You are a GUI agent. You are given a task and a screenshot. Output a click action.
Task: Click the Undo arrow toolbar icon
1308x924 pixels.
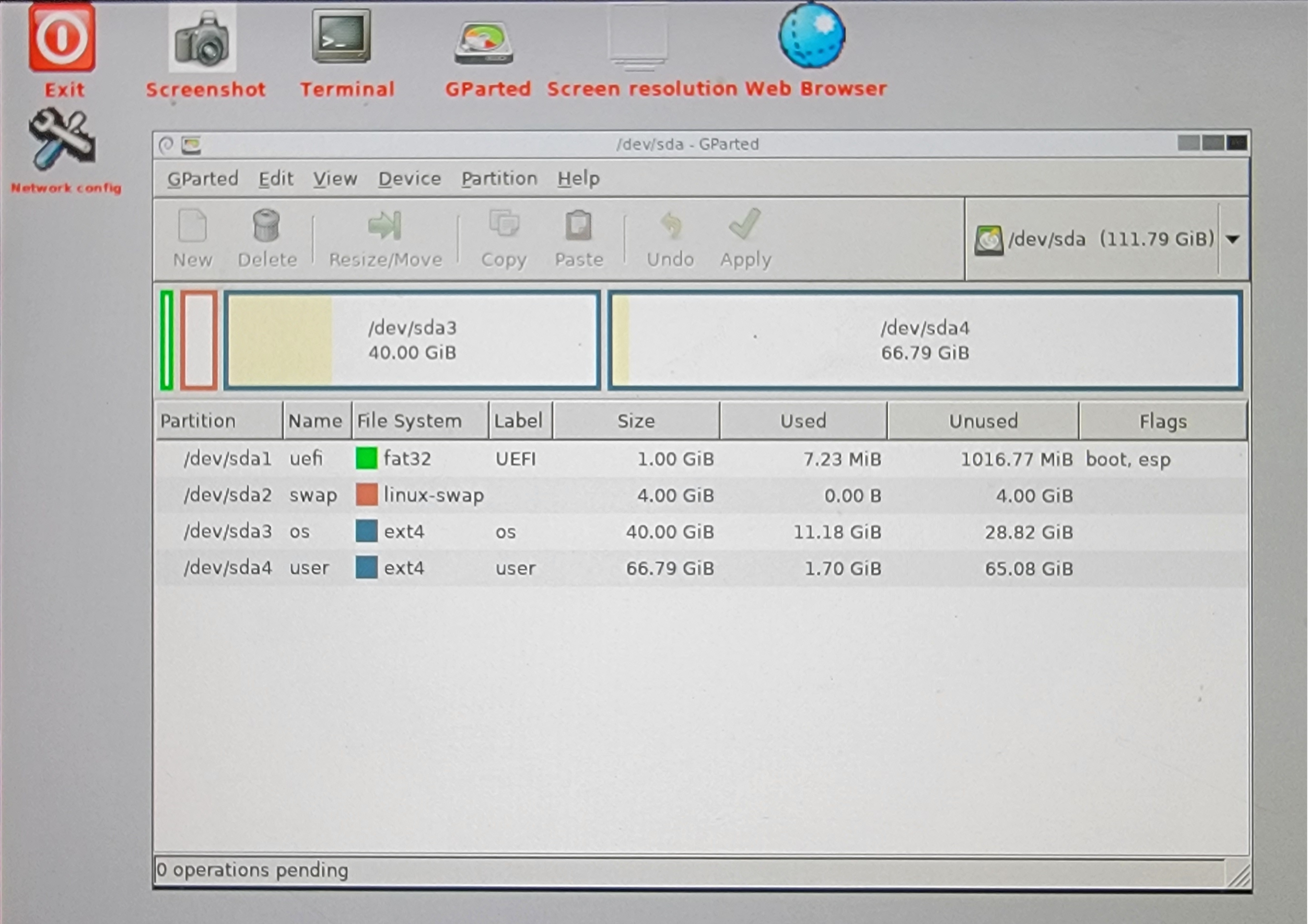(670, 226)
